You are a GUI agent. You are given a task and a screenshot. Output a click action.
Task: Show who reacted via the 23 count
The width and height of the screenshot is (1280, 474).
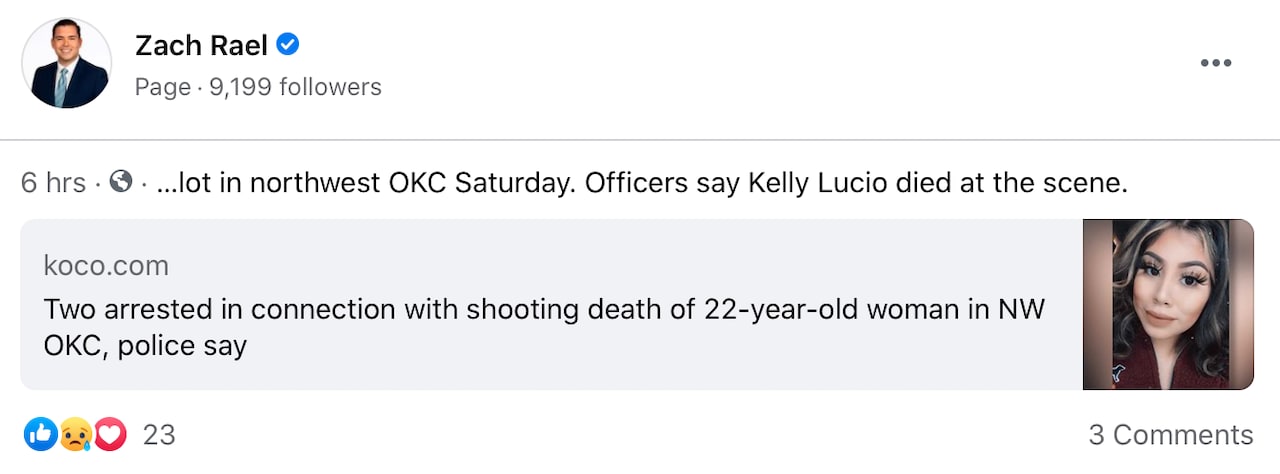click(159, 435)
